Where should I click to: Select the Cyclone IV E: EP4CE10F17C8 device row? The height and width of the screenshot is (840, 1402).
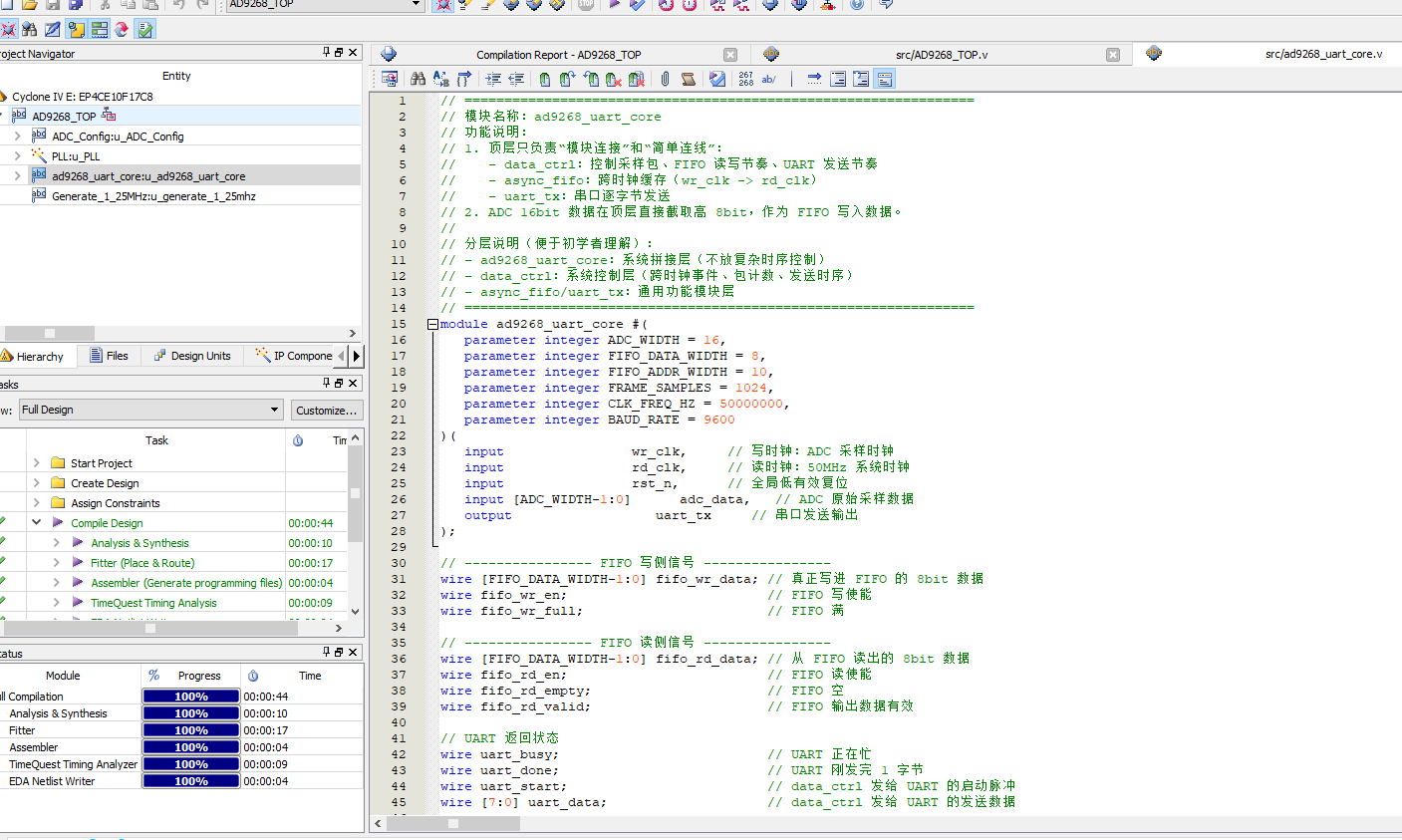click(x=83, y=97)
